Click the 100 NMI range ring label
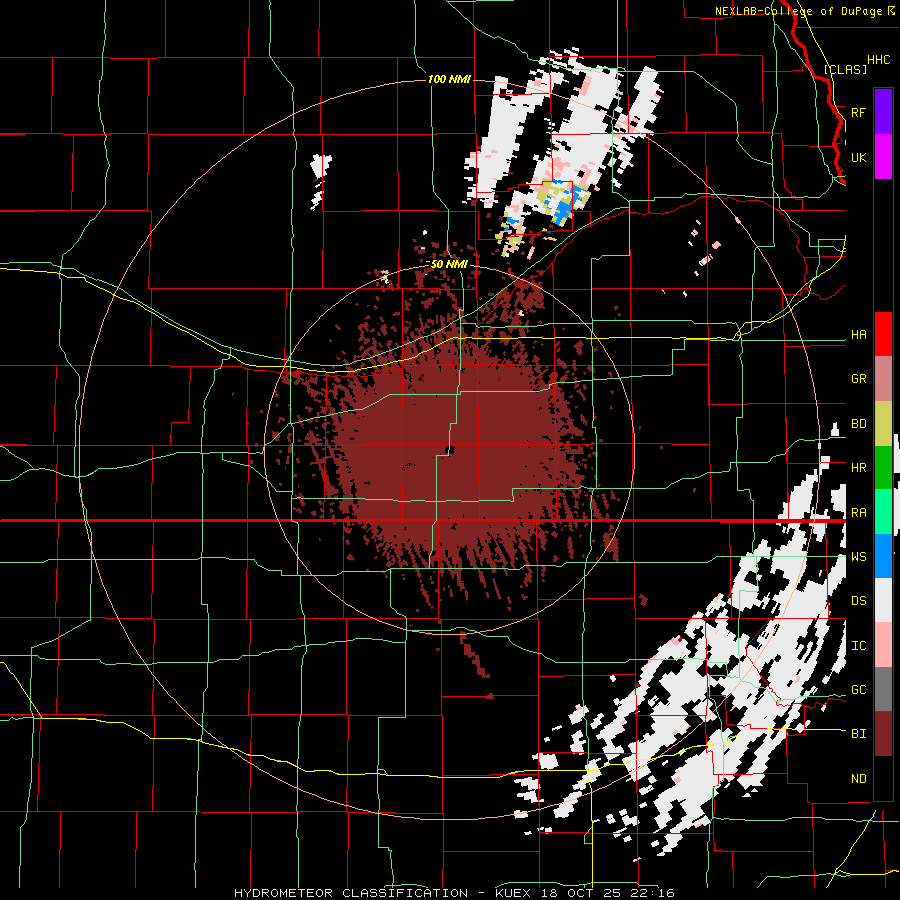Screen dimensions: 900x900 tap(449, 79)
